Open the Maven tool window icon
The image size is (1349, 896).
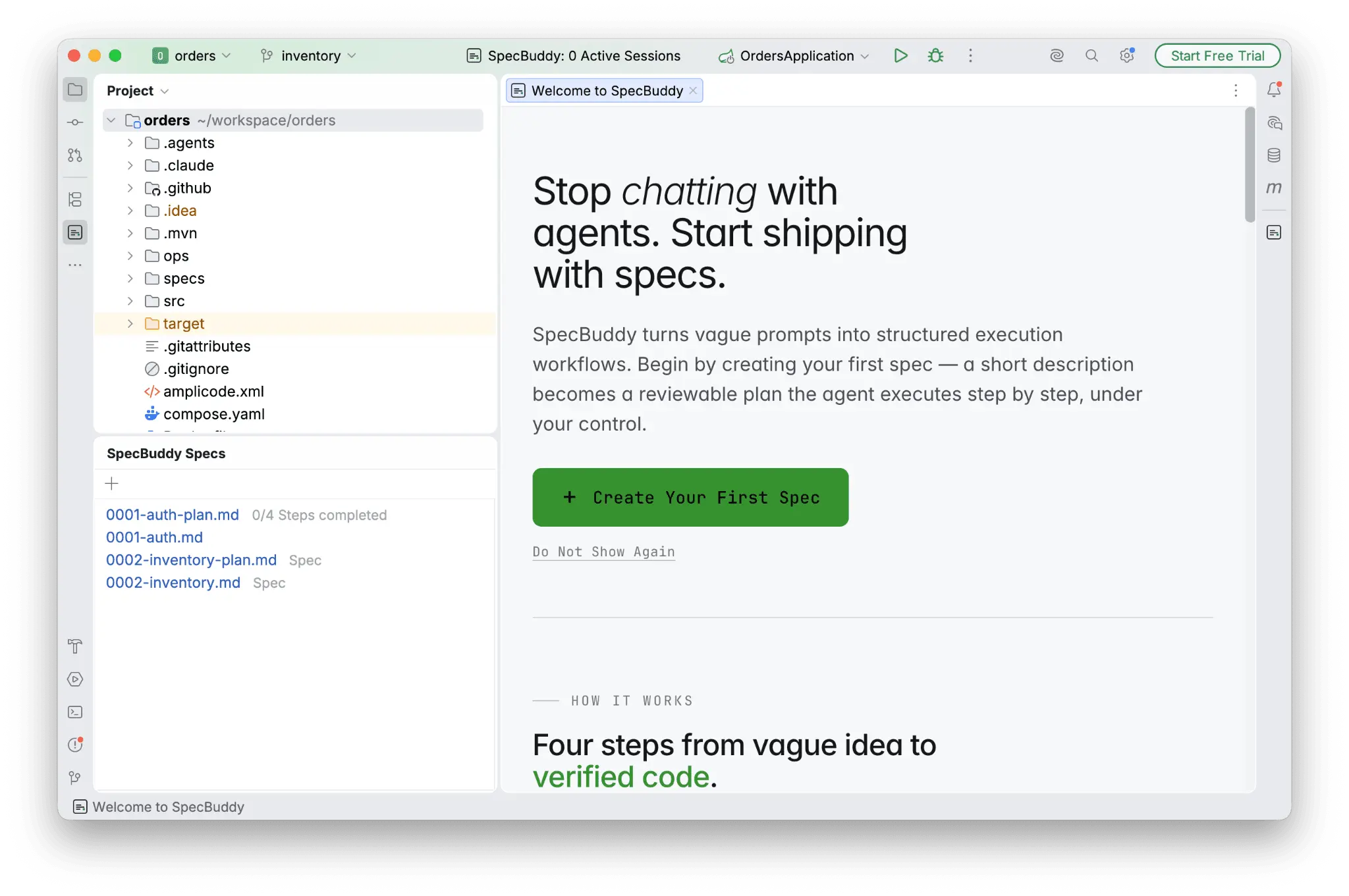click(x=1274, y=188)
